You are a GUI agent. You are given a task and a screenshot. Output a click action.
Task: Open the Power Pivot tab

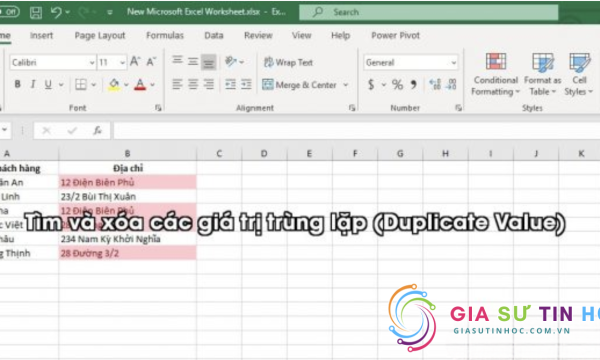click(x=395, y=36)
